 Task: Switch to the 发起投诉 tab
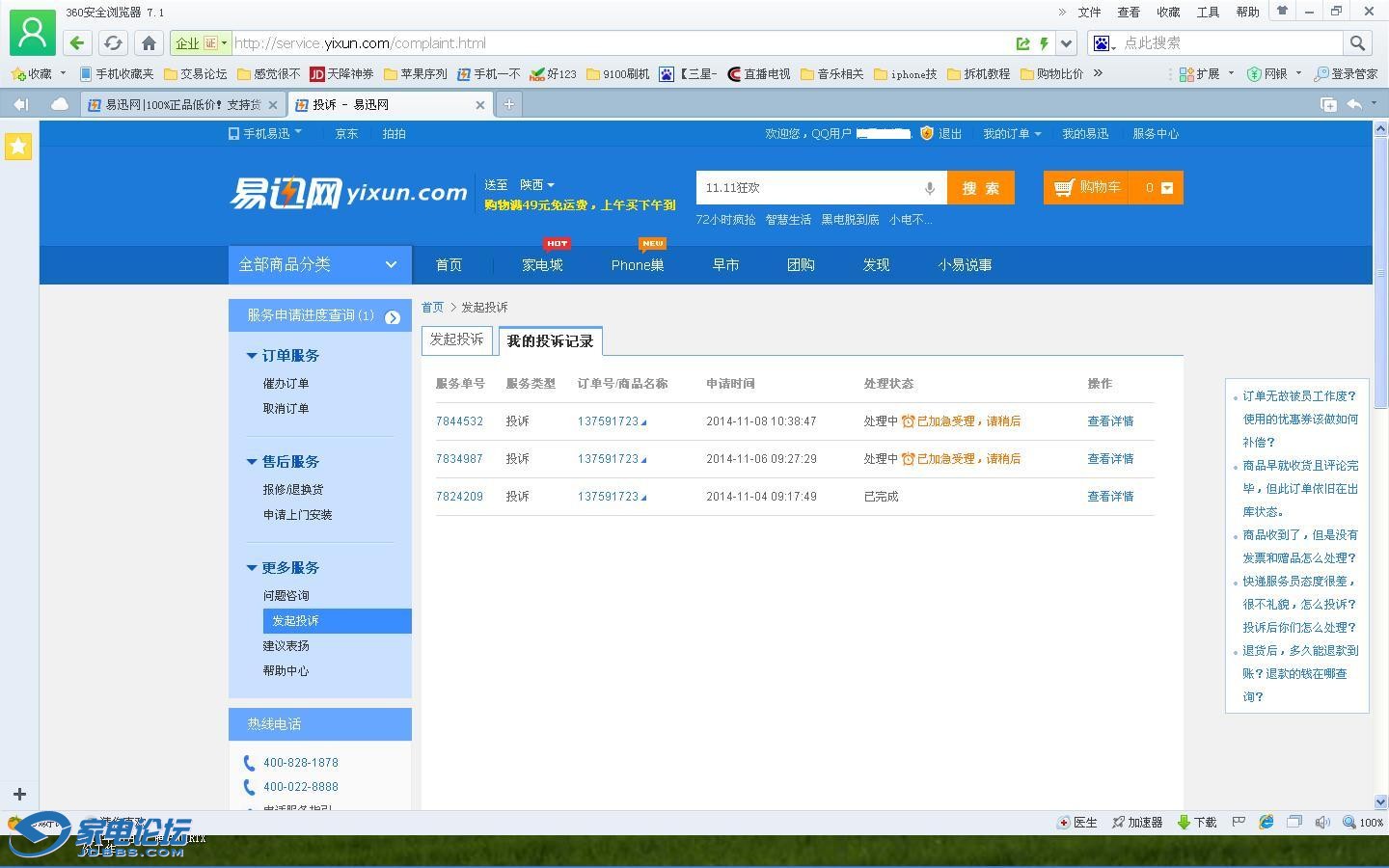tap(457, 339)
